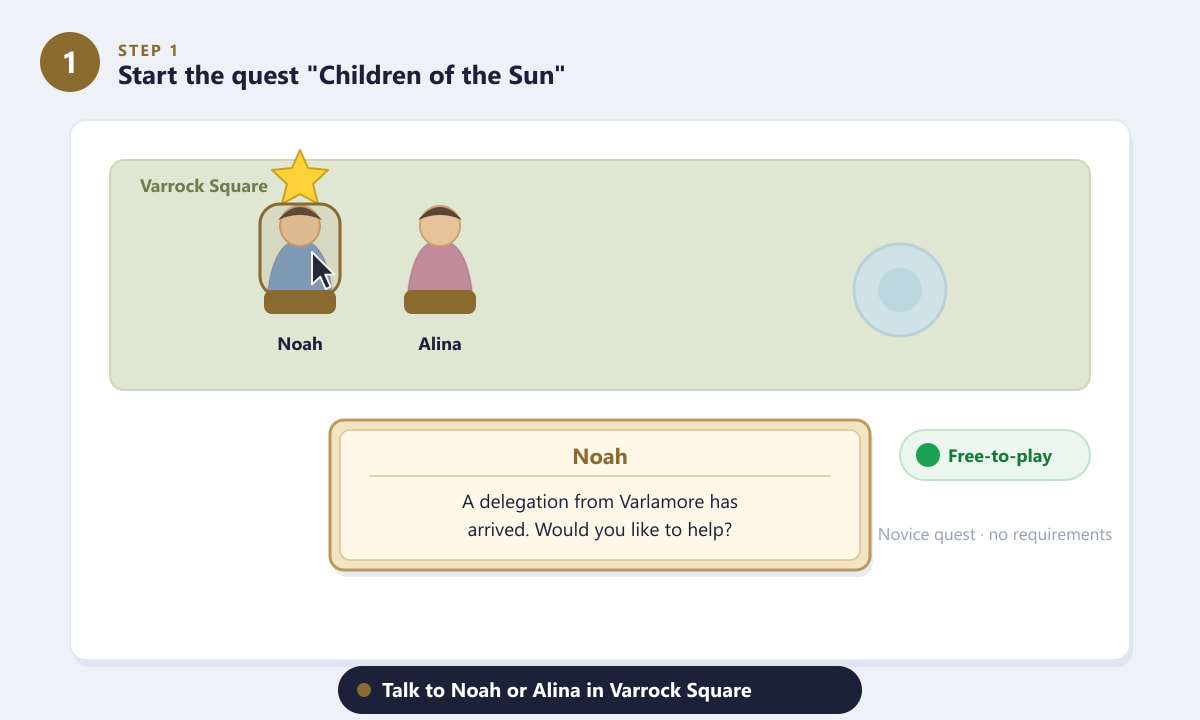
Task: Click the green dot in Free-to-play badge
Action: tap(928, 456)
